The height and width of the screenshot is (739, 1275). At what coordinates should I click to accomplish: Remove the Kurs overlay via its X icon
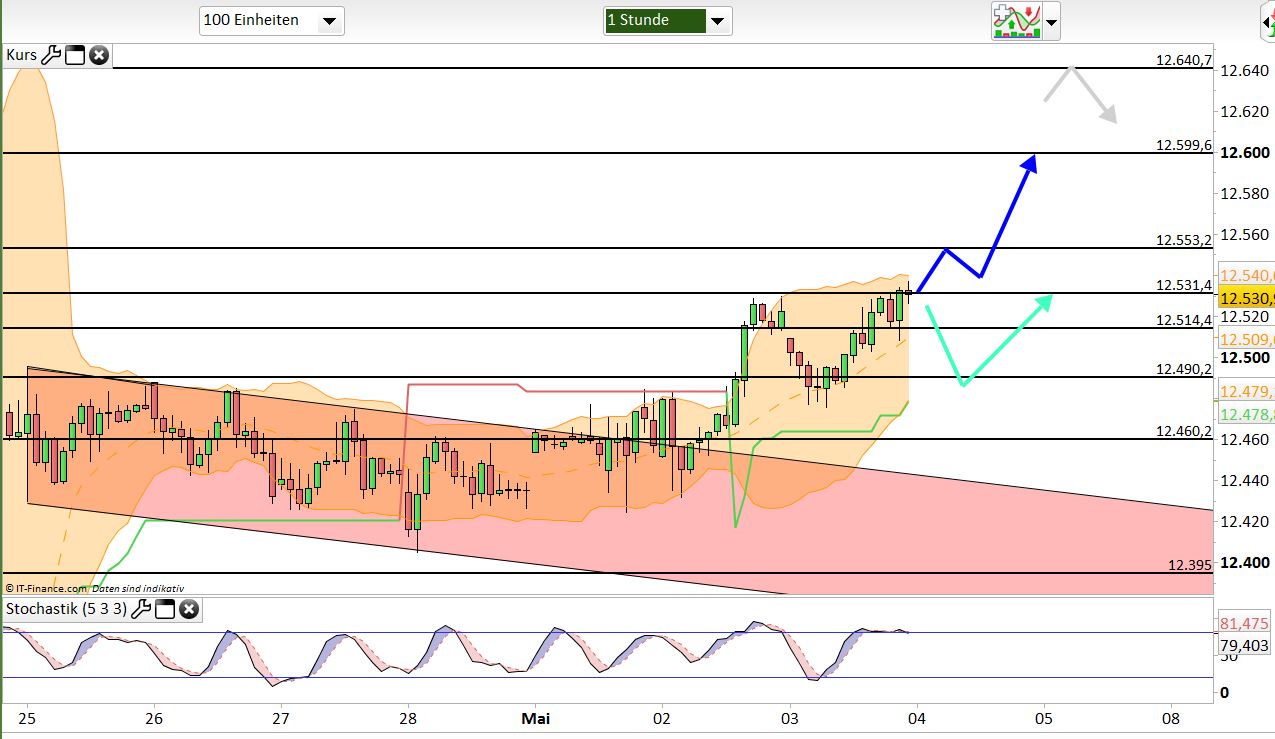[x=97, y=55]
